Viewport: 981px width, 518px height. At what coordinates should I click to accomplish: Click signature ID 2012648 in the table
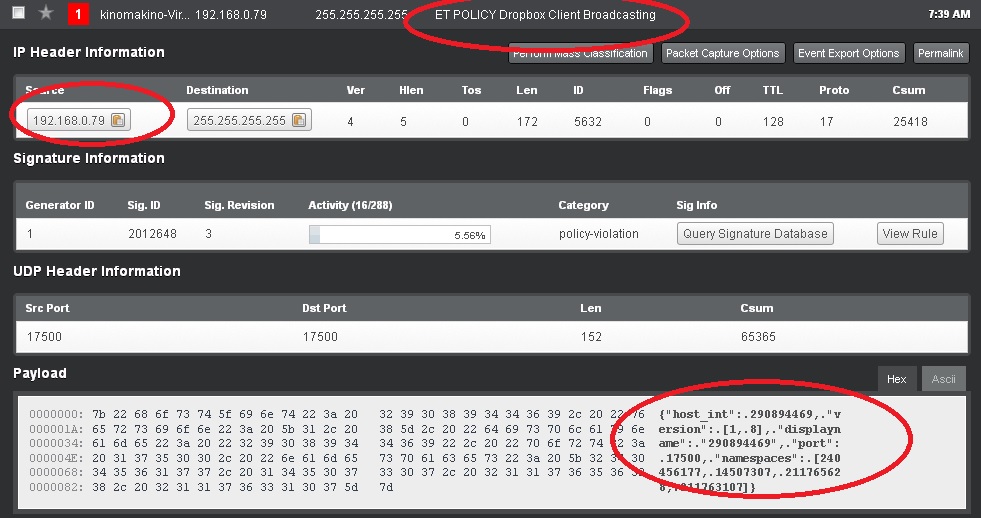(x=151, y=234)
